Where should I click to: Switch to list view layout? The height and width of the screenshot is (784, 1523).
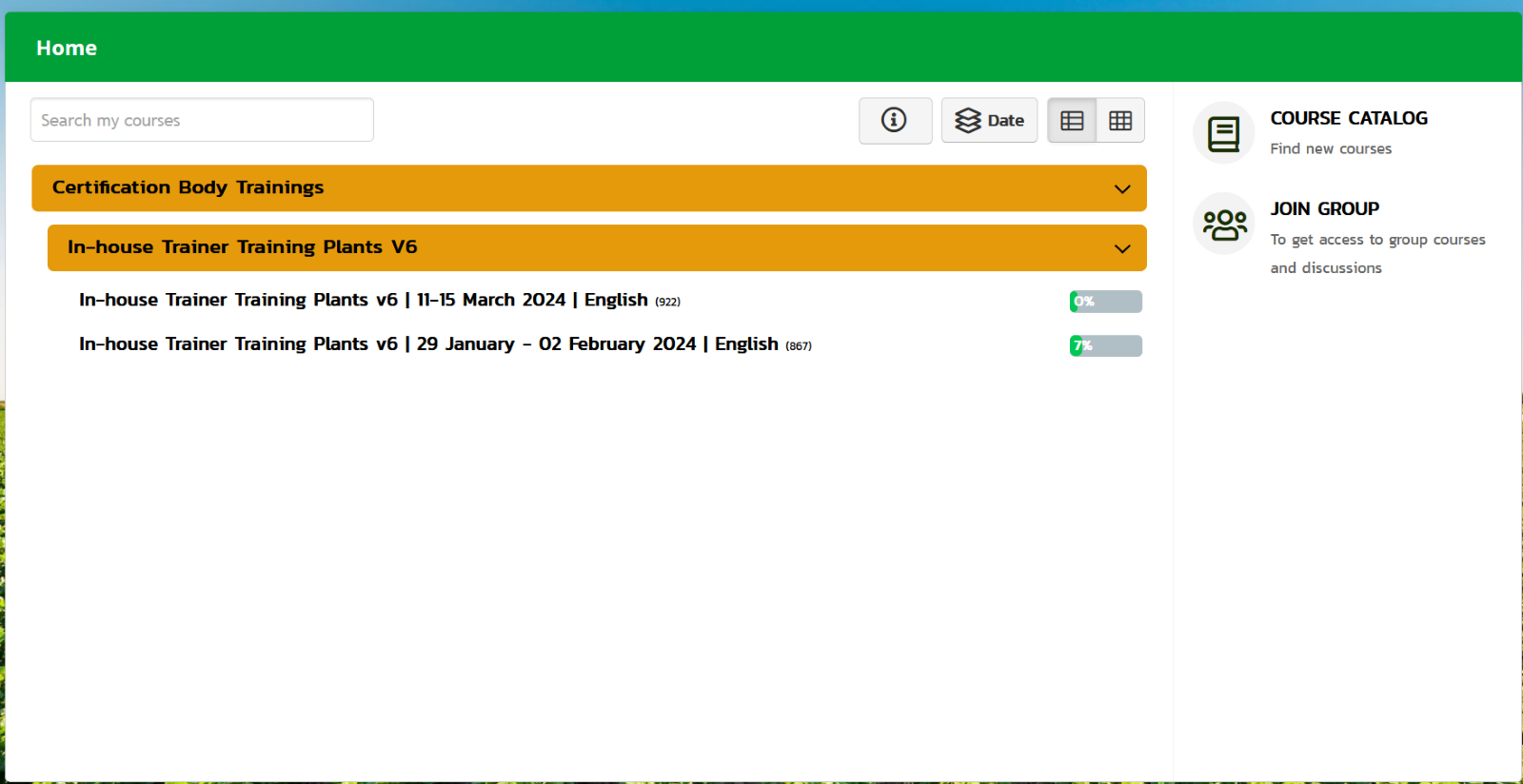[1072, 121]
